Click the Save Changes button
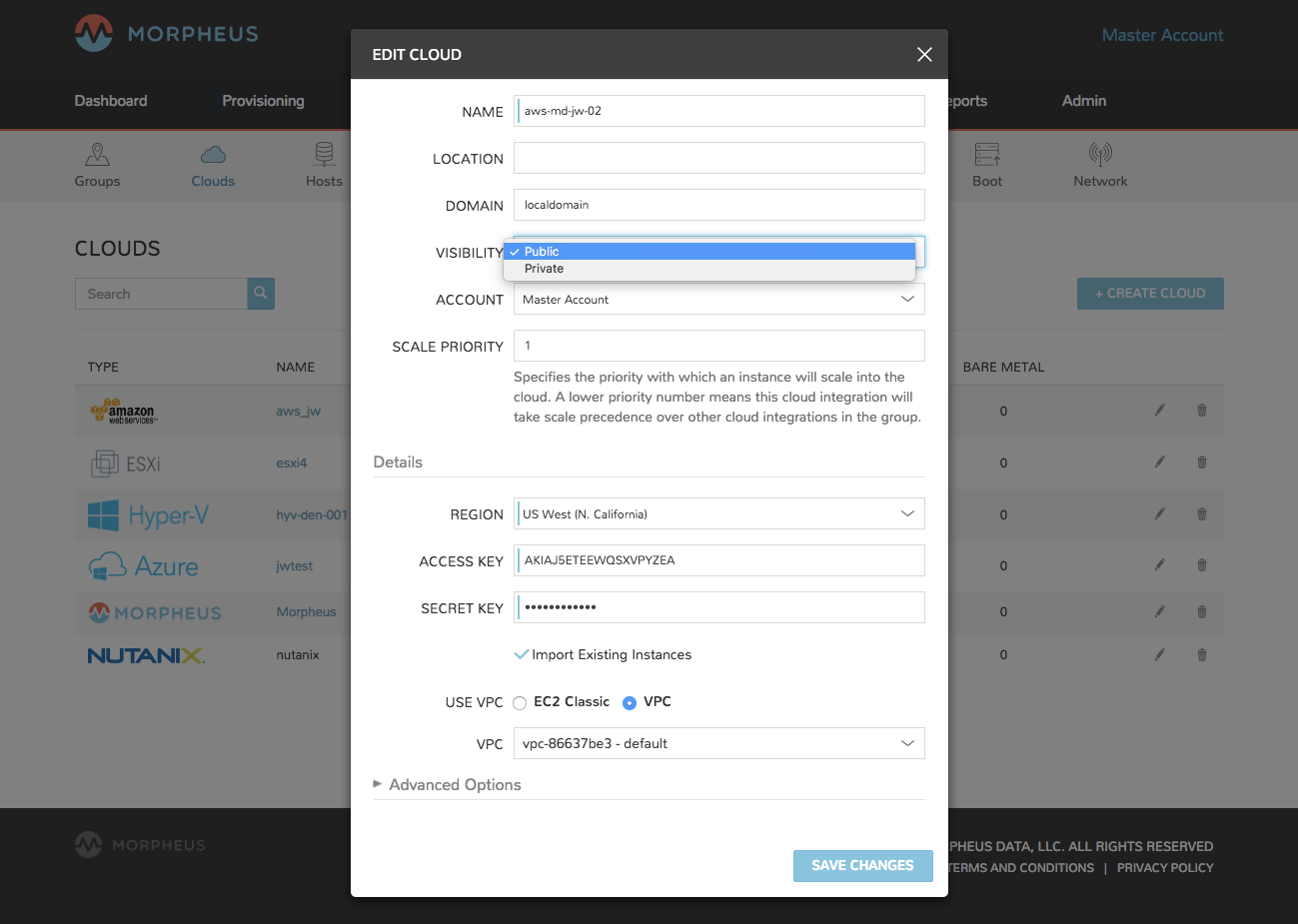 tap(862, 866)
